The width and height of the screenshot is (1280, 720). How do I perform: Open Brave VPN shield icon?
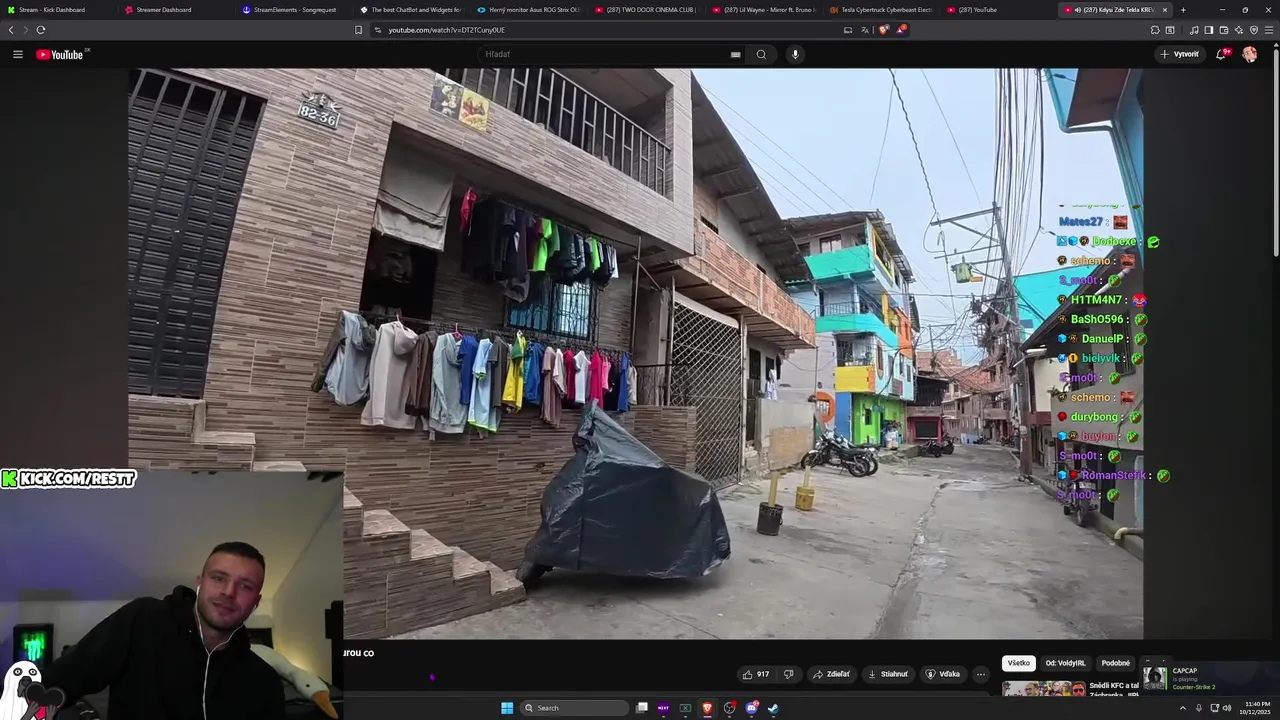[x=1253, y=30]
